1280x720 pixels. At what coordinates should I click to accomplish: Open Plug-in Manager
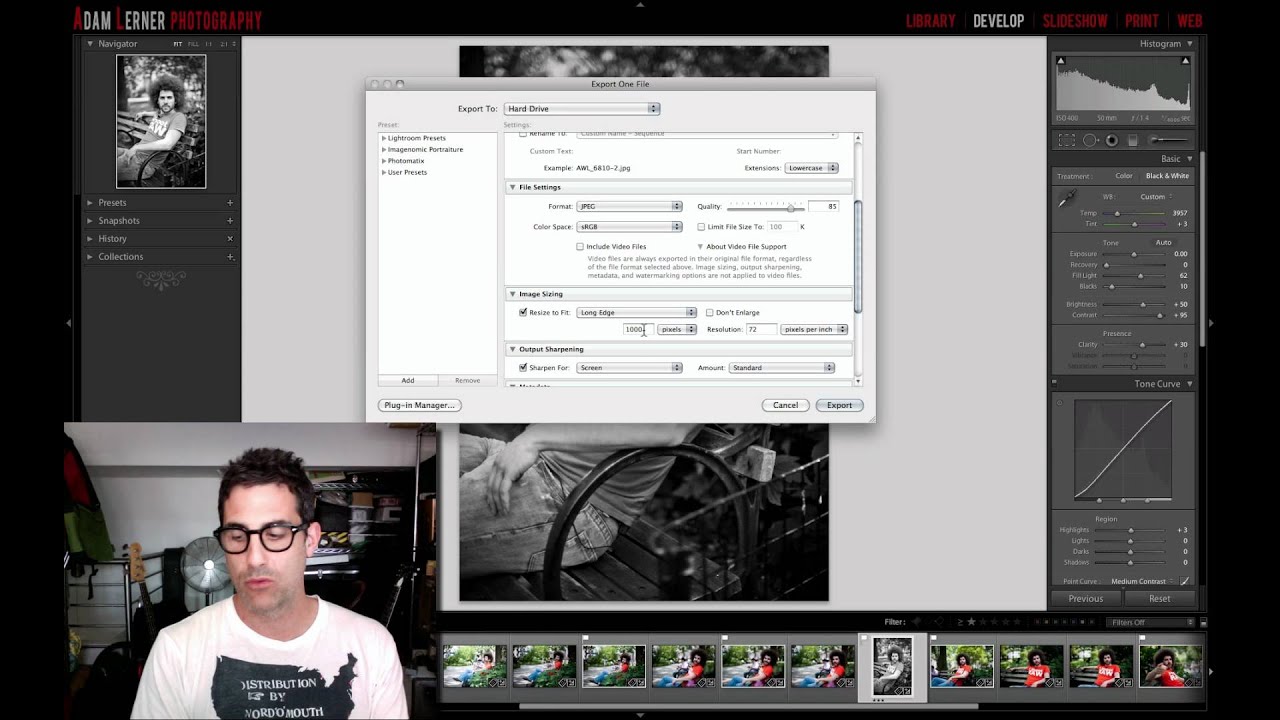[x=420, y=405]
